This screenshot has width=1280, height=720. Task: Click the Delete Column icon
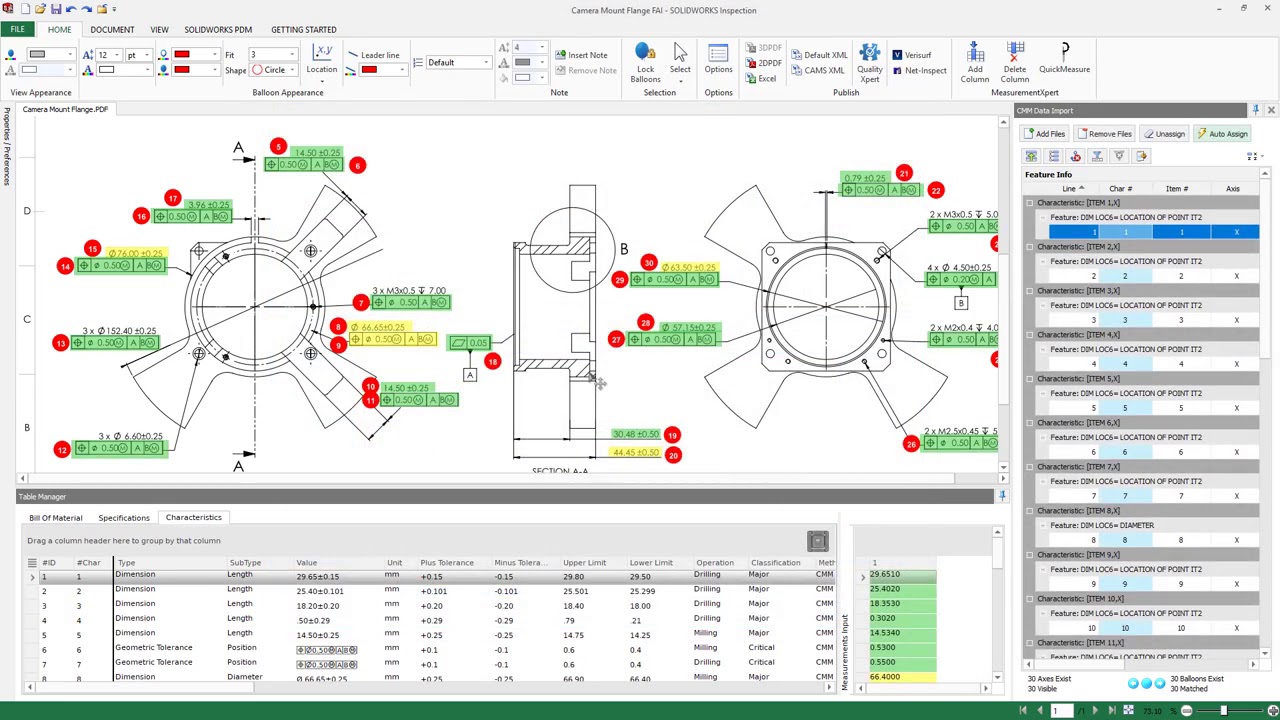tap(1015, 63)
